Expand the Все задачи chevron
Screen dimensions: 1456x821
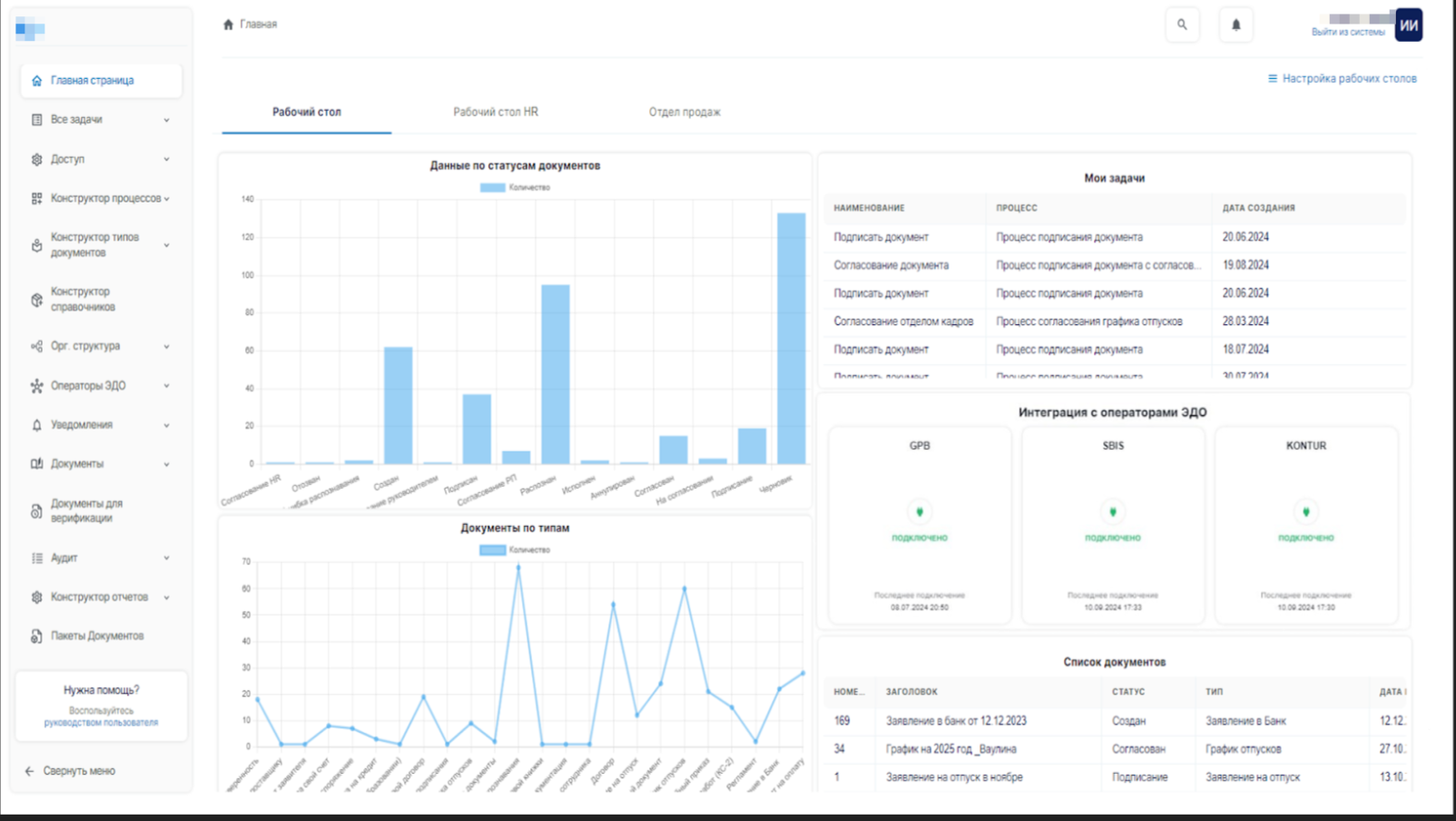tap(166, 120)
